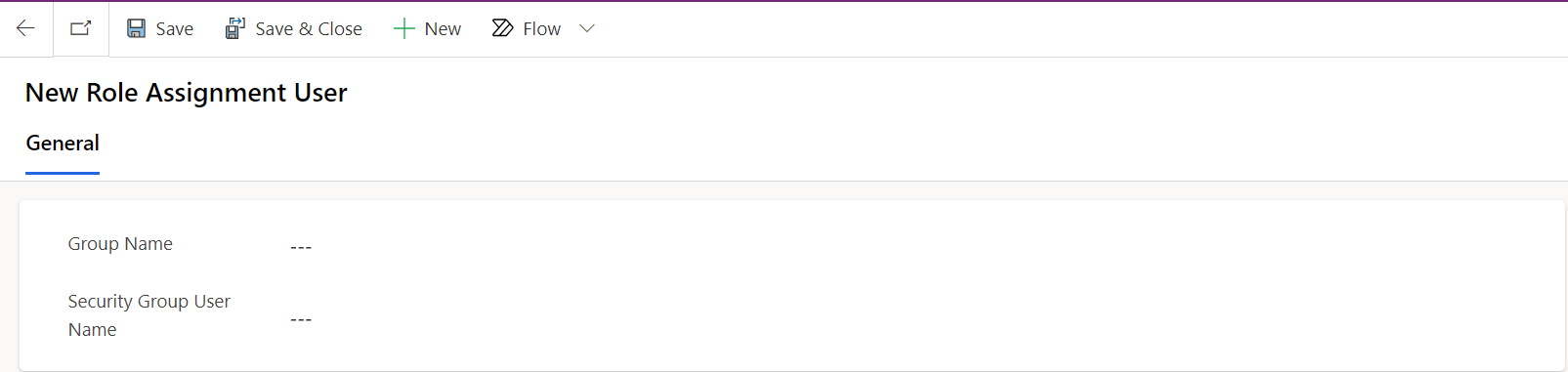Switch to the General tab

[63, 144]
